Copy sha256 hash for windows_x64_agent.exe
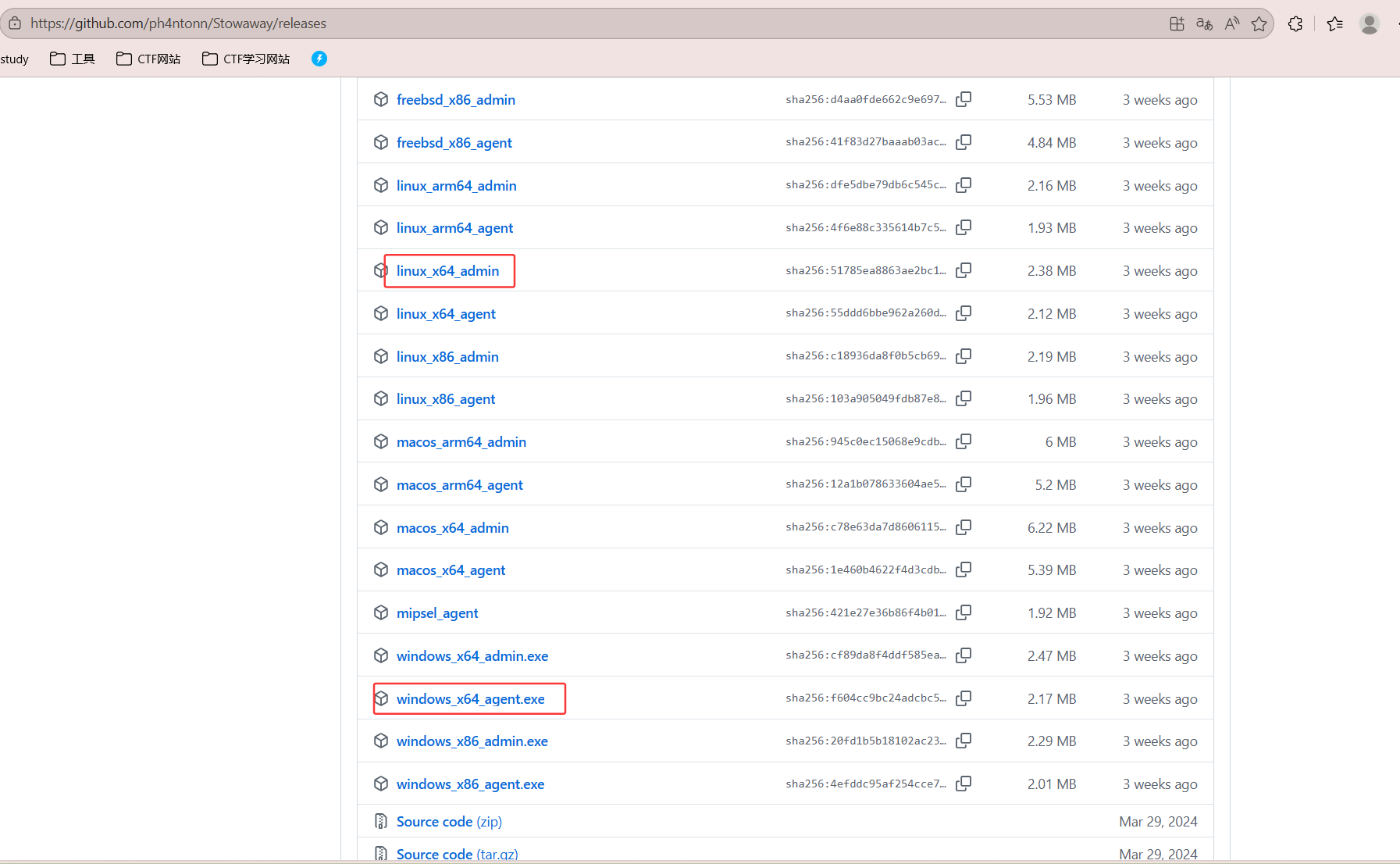 point(964,698)
